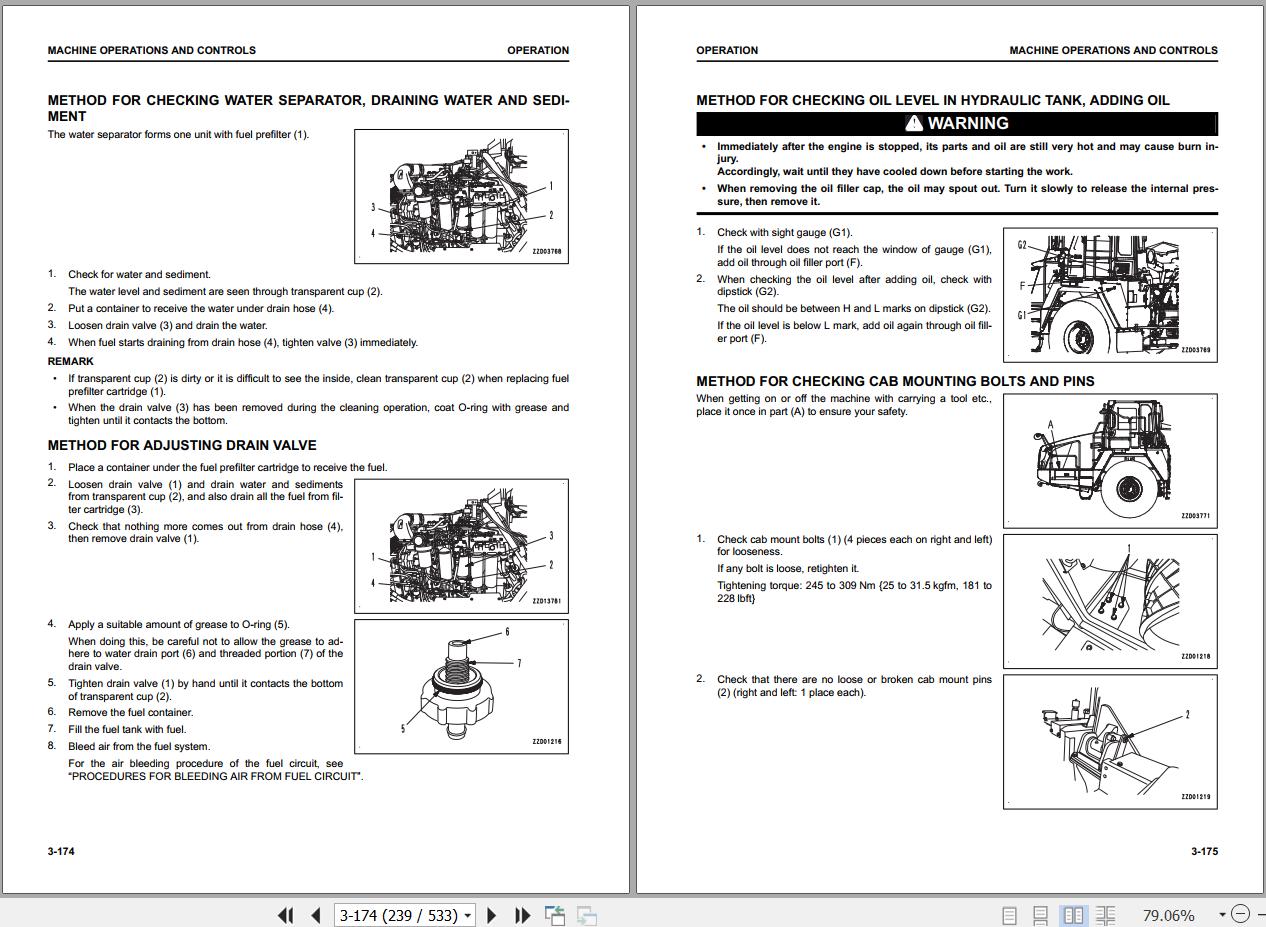Viewport: 1266px width, 927px height.
Task: Go to previous view icon
Action: point(555,914)
